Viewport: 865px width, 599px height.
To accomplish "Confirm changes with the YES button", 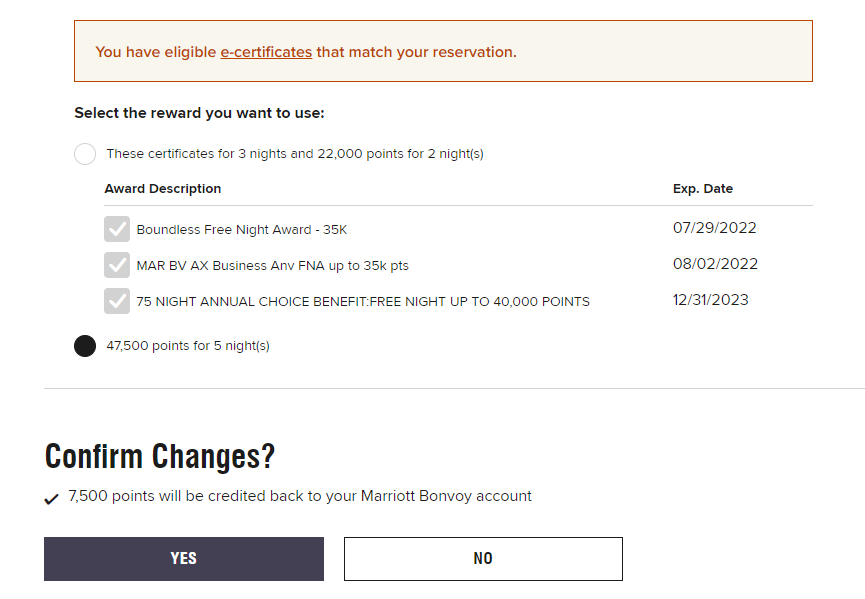I will (184, 559).
